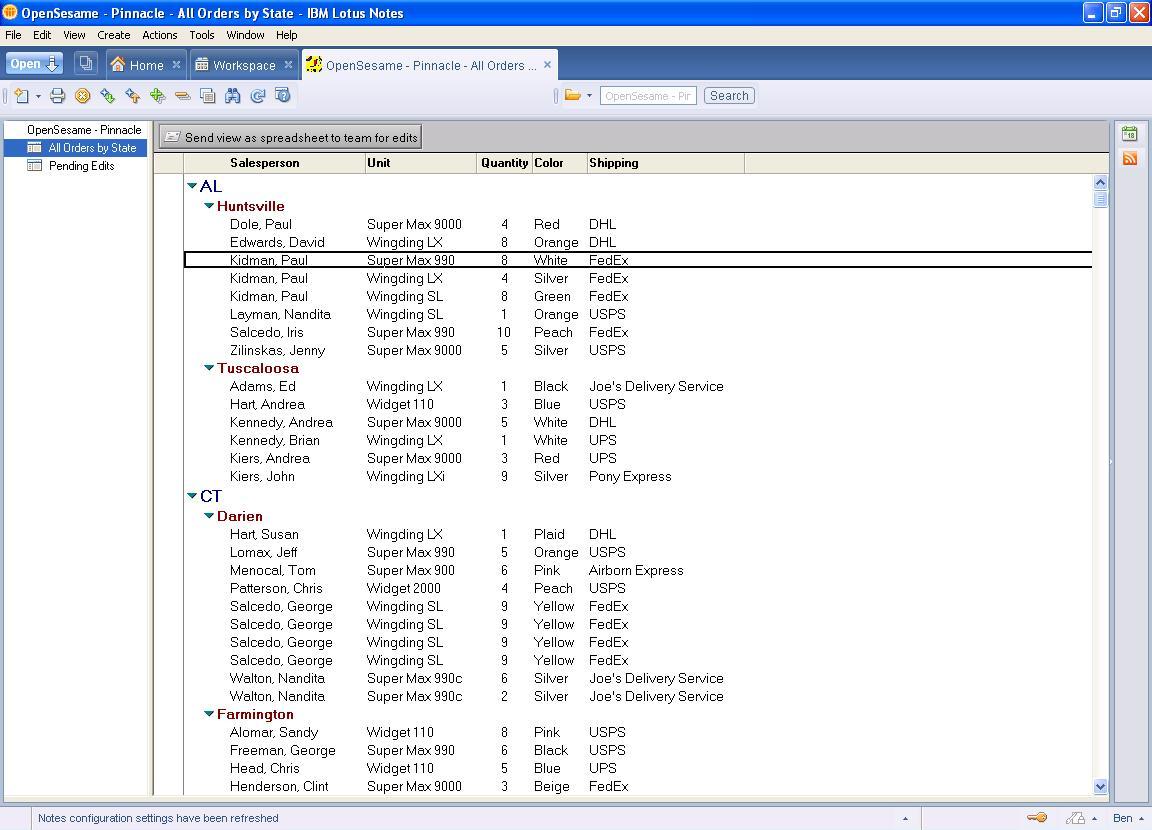Click the binoculars Find icon
This screenshot has height=830, width=1152.
tap(232, 96)
